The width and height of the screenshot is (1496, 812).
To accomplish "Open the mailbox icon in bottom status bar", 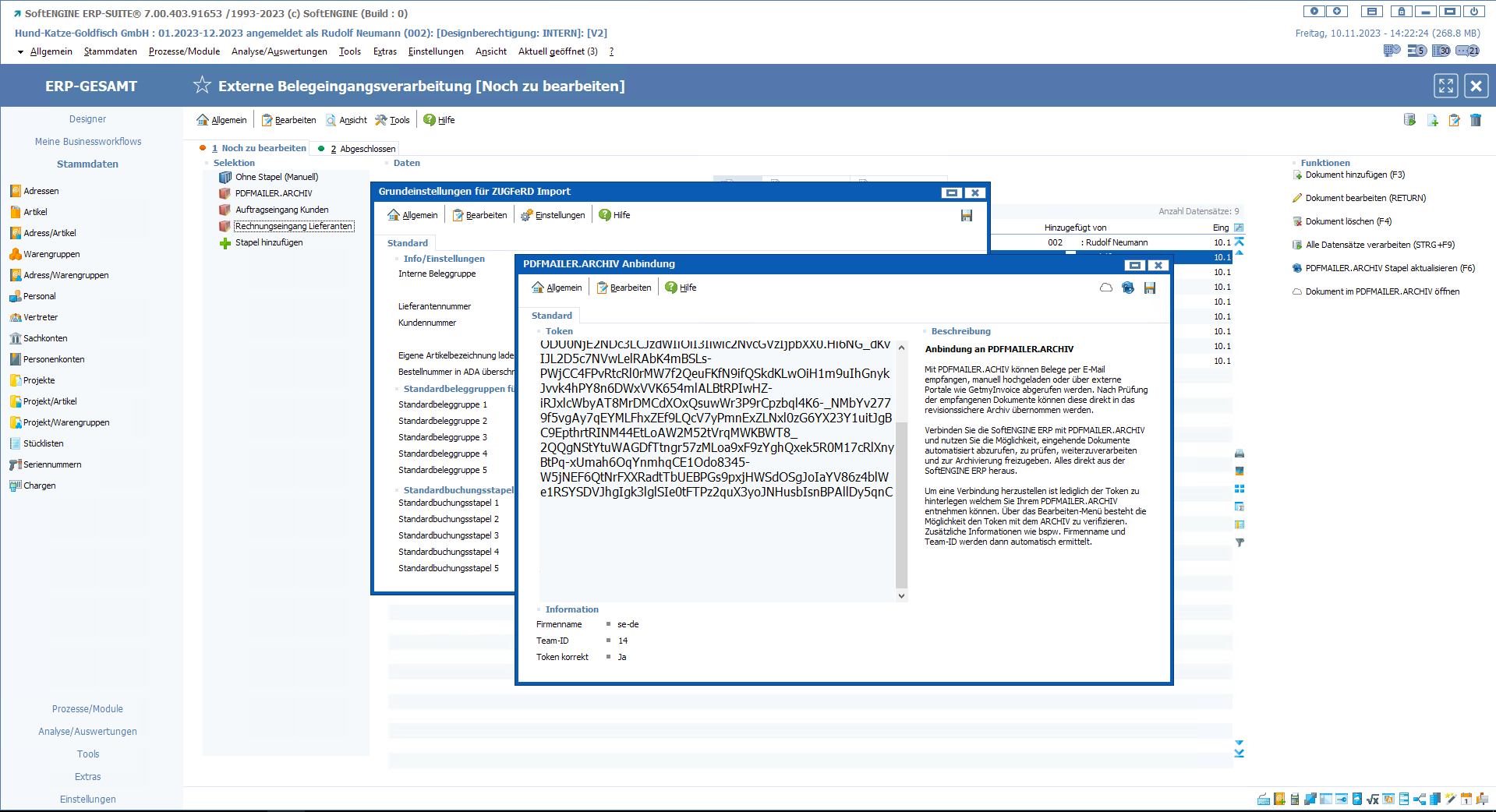I will (1482, 799).
